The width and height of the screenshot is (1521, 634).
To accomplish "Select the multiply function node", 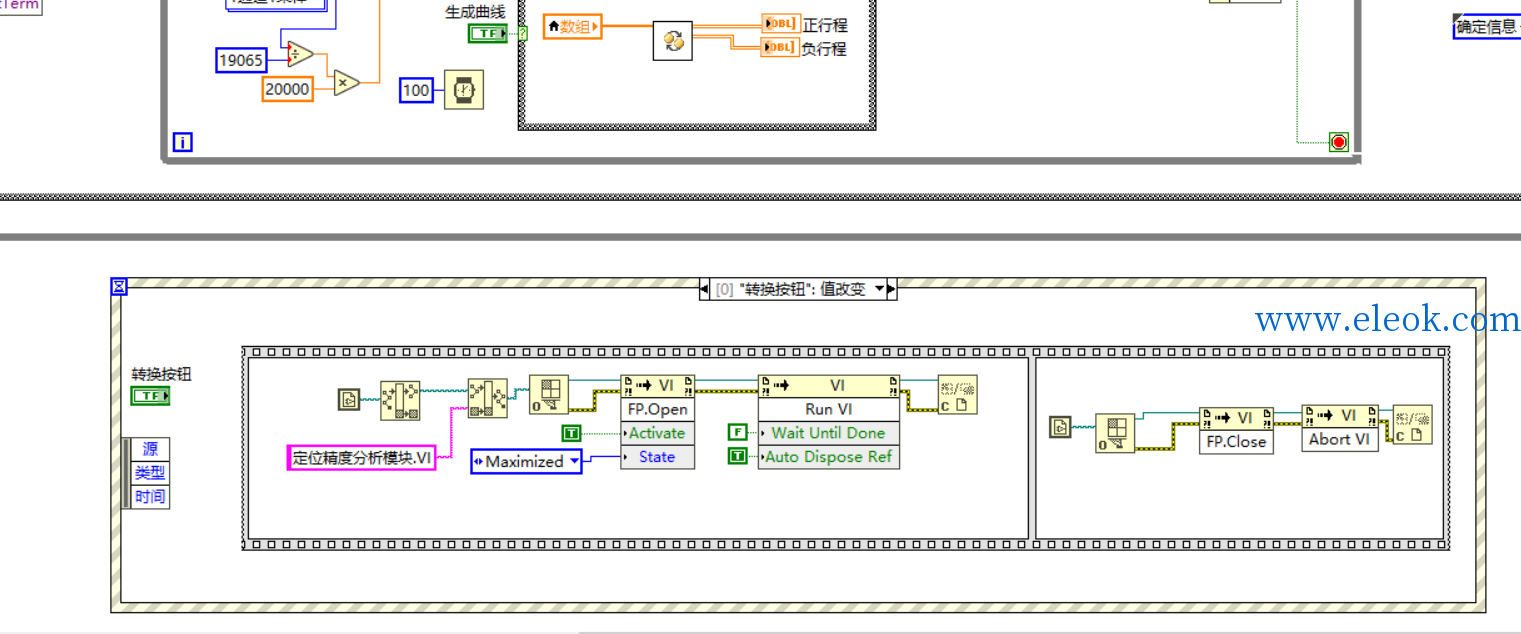I will [x=346, y=83].
